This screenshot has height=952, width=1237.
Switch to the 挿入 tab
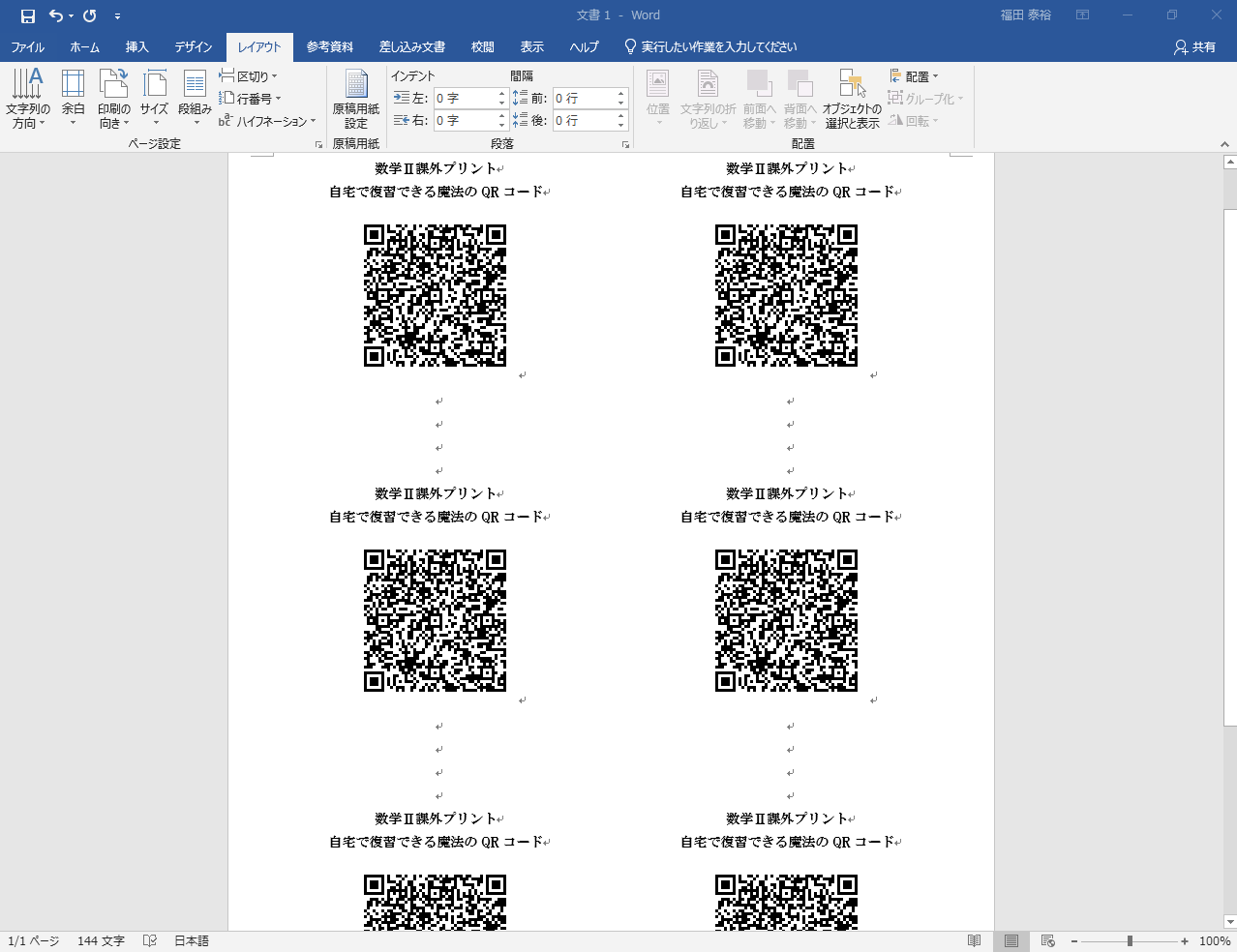click(x=137, y=46)
